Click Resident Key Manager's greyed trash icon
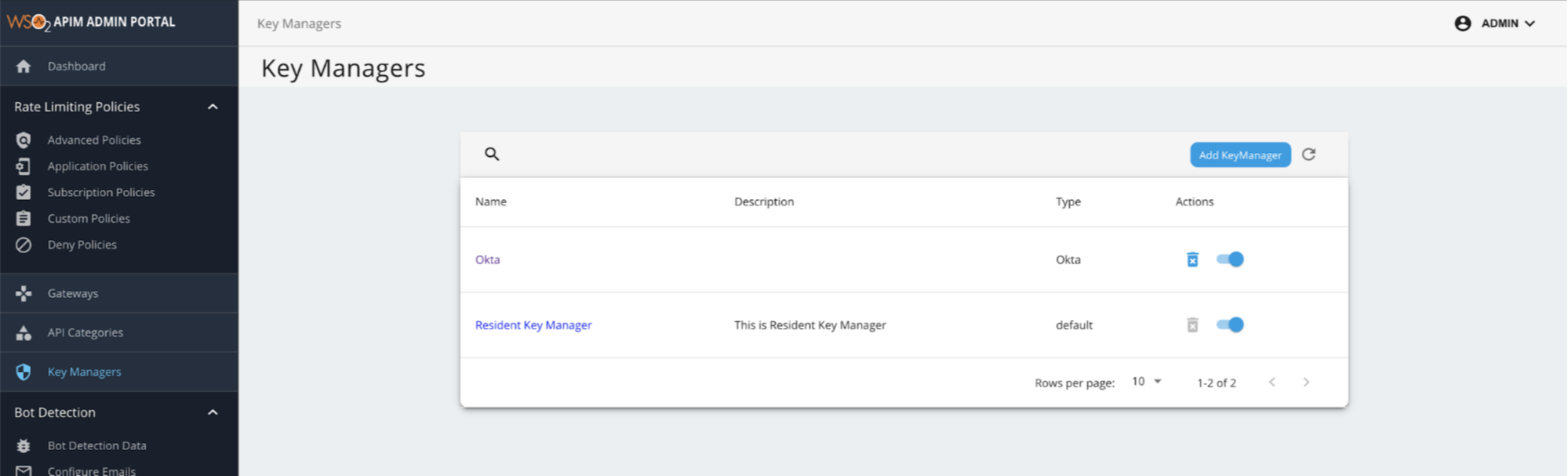 [x=1192, y=325]
